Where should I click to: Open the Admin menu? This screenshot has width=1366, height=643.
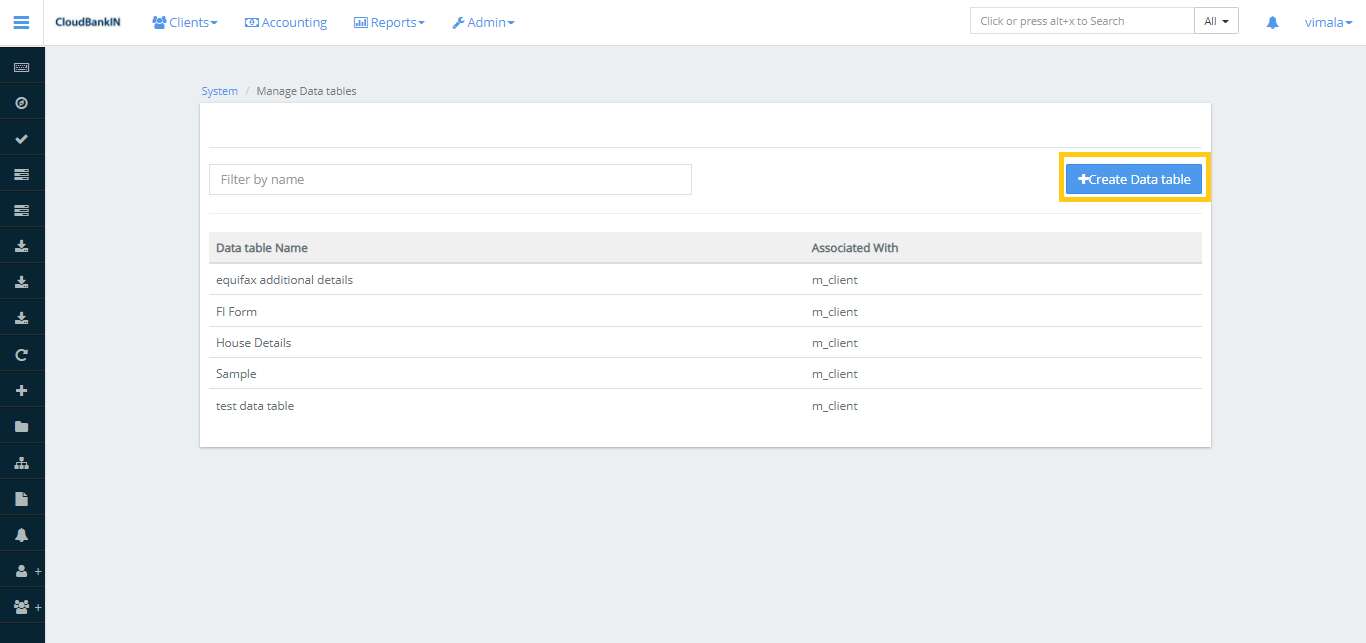(483, 22)
